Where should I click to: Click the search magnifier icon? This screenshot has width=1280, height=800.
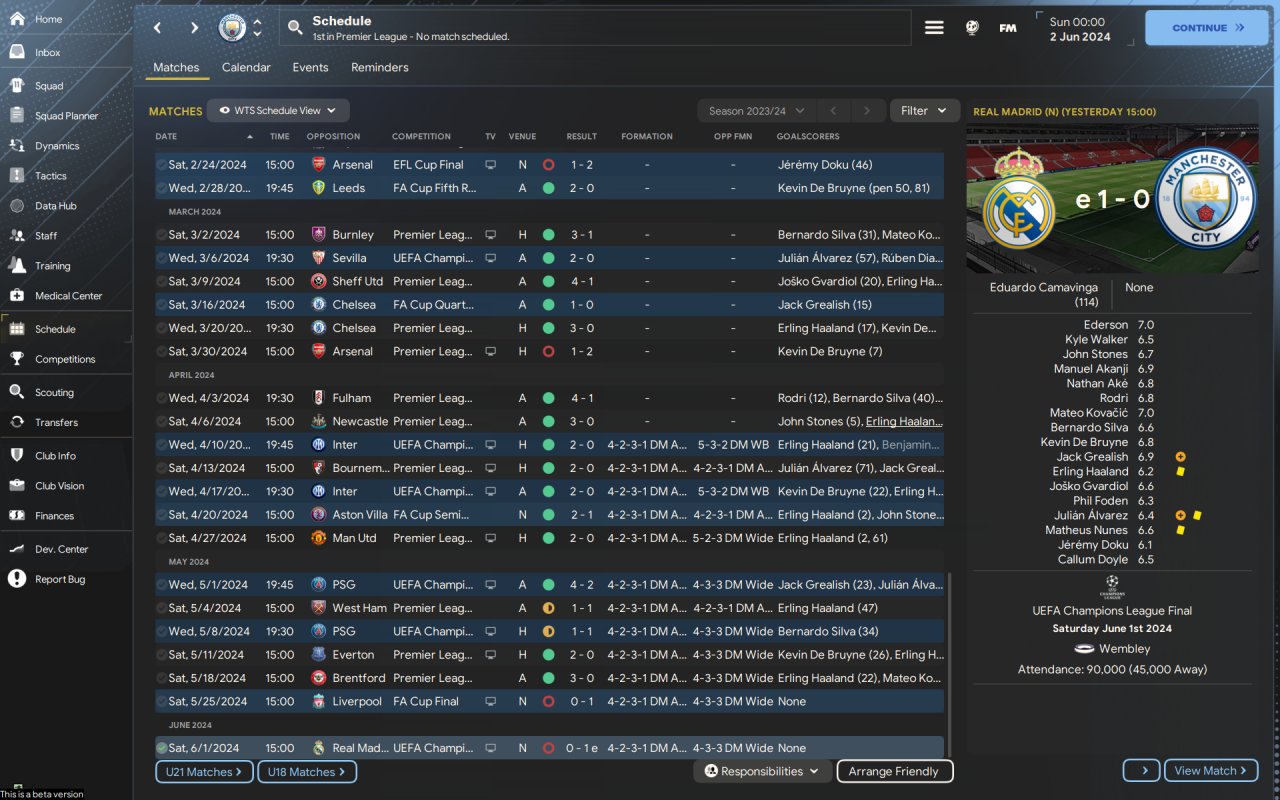pos(295,28)
